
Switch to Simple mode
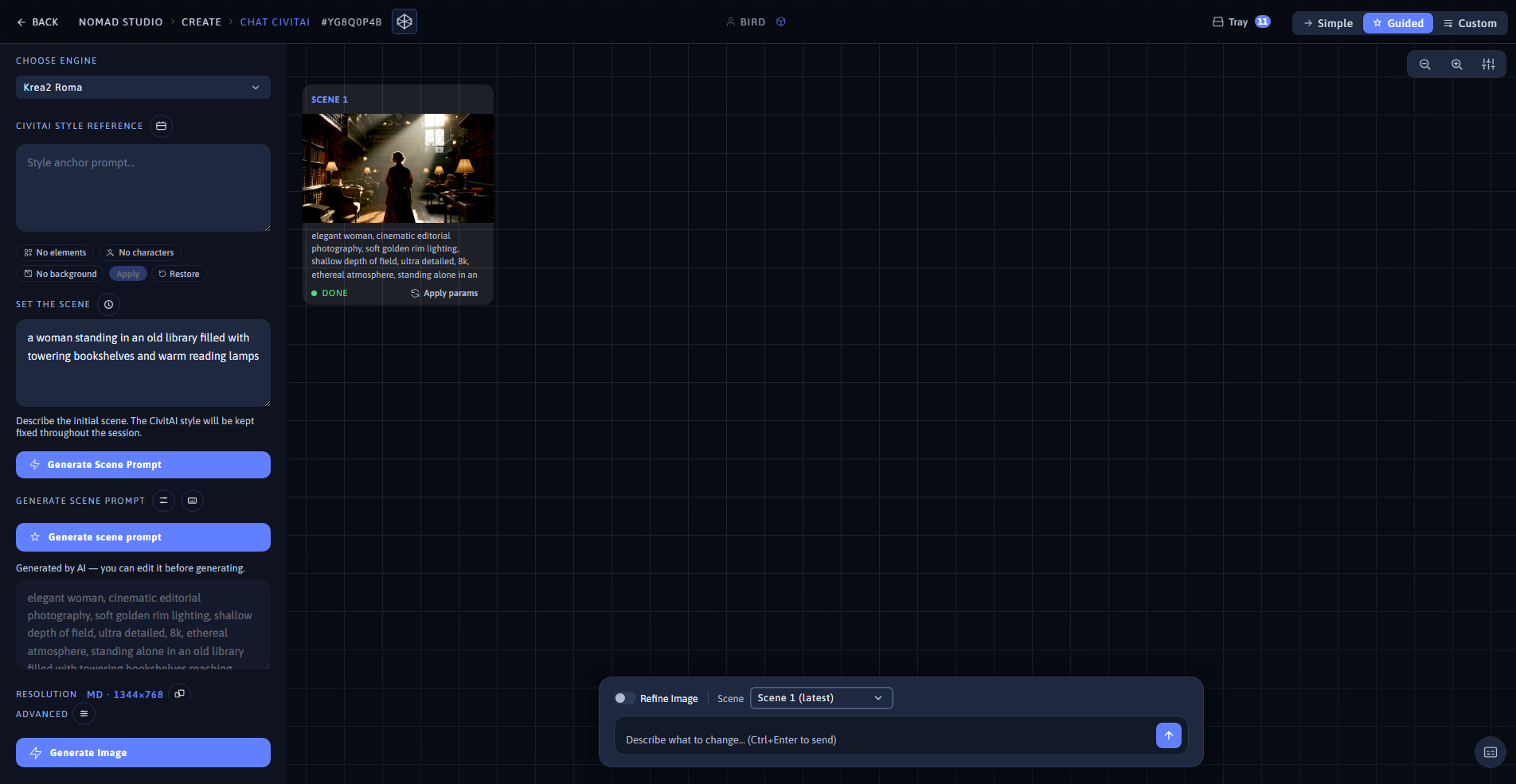coord(1328,23)
